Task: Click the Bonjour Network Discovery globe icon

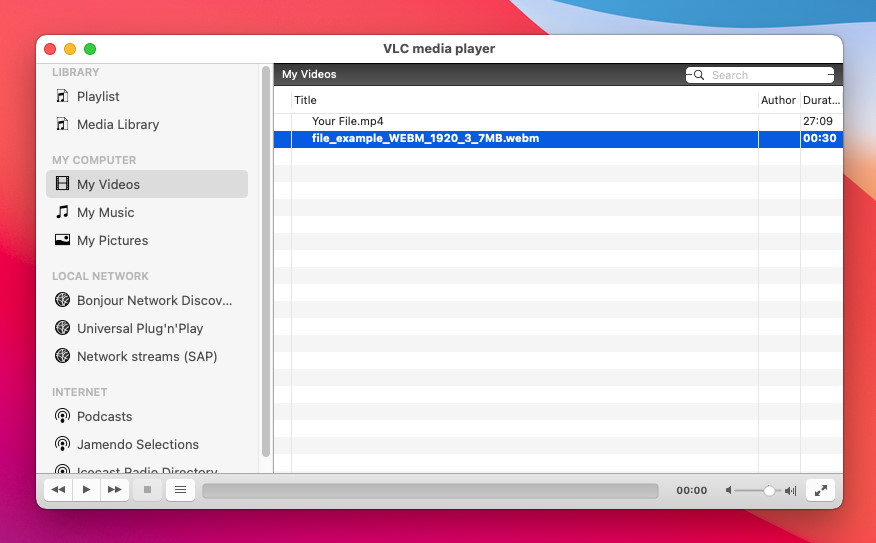Action: [x=62, y=300]
